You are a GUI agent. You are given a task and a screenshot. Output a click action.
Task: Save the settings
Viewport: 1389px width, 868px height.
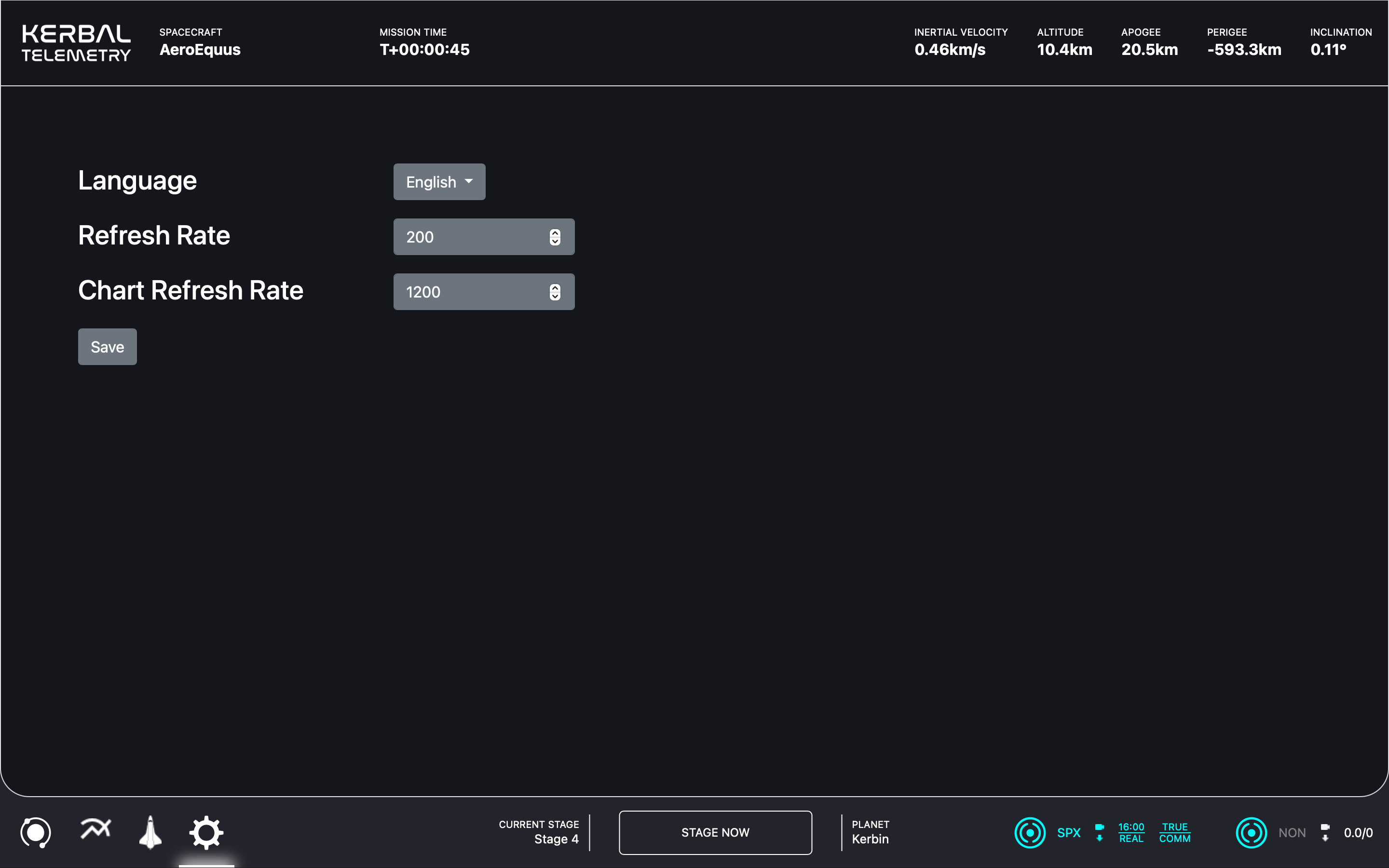click(x=108, y=347)
